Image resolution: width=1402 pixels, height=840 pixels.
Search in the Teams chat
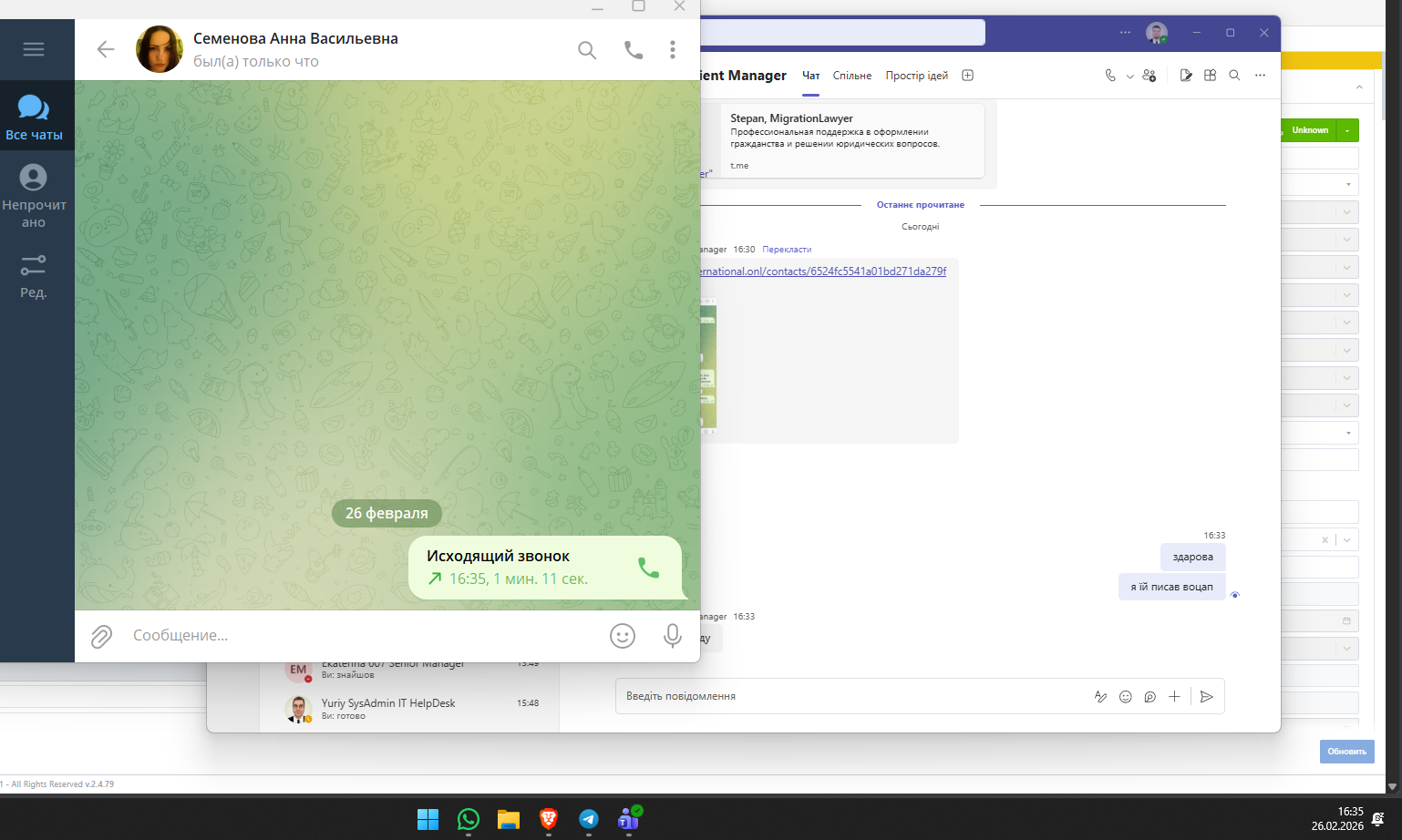(1234, 76)
